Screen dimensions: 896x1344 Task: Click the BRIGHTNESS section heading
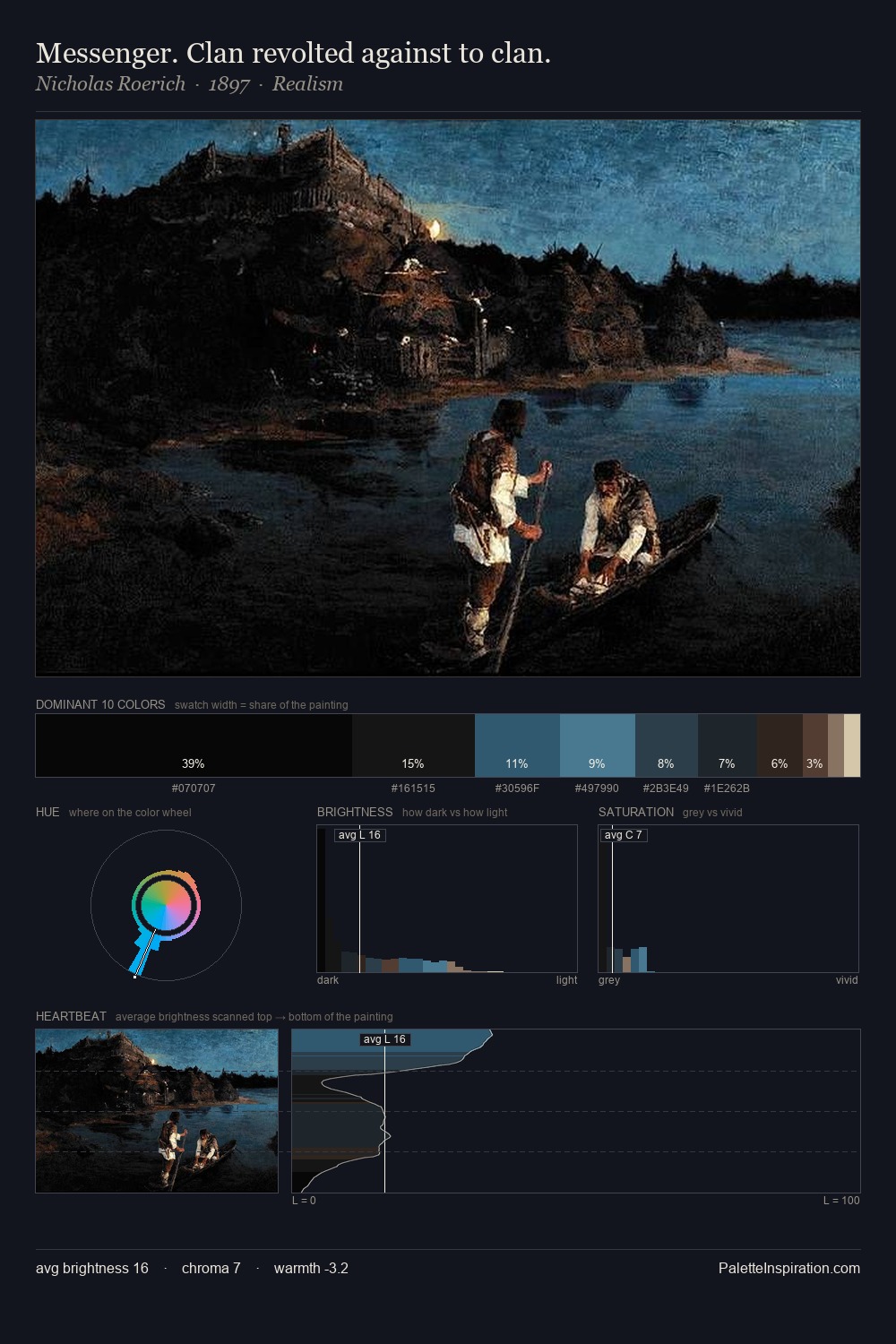click(x=355, y=812)
